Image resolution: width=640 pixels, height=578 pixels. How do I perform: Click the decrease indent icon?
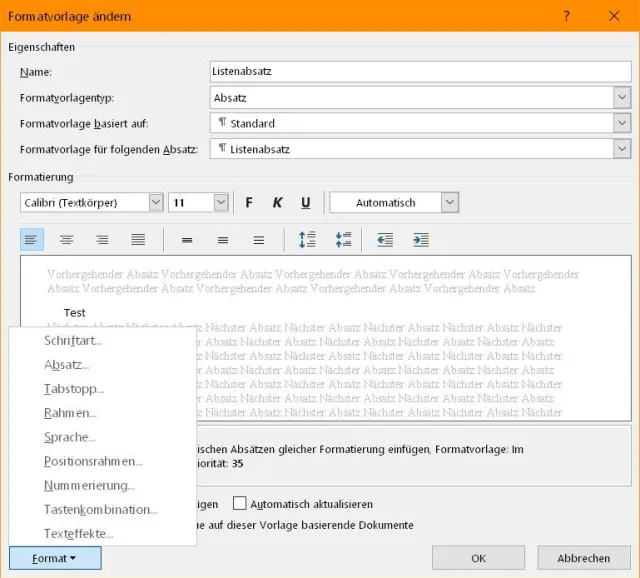[385, 240]
